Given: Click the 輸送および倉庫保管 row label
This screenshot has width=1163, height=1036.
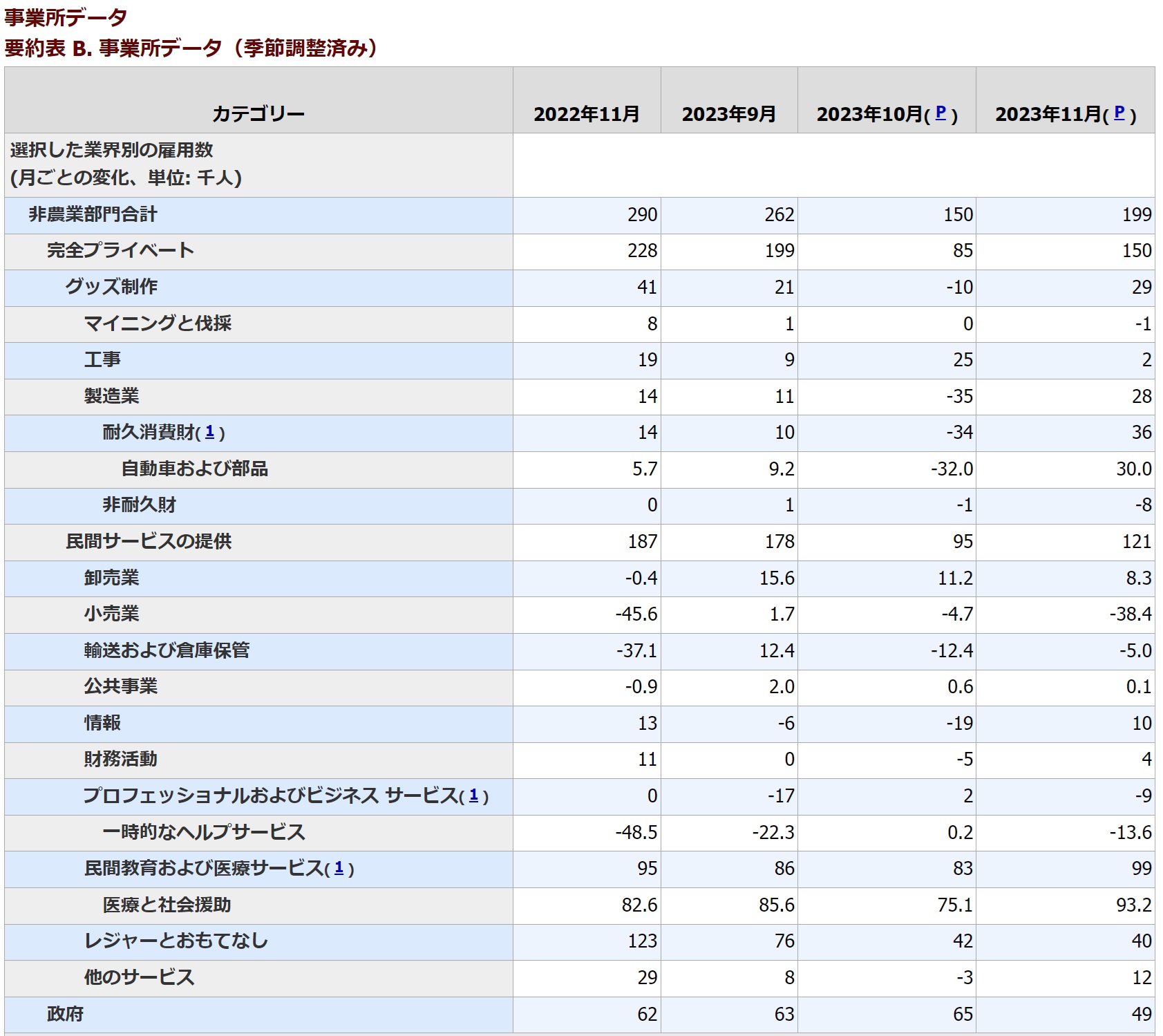Looking at the screenshot, I should (x=167, y=650).
